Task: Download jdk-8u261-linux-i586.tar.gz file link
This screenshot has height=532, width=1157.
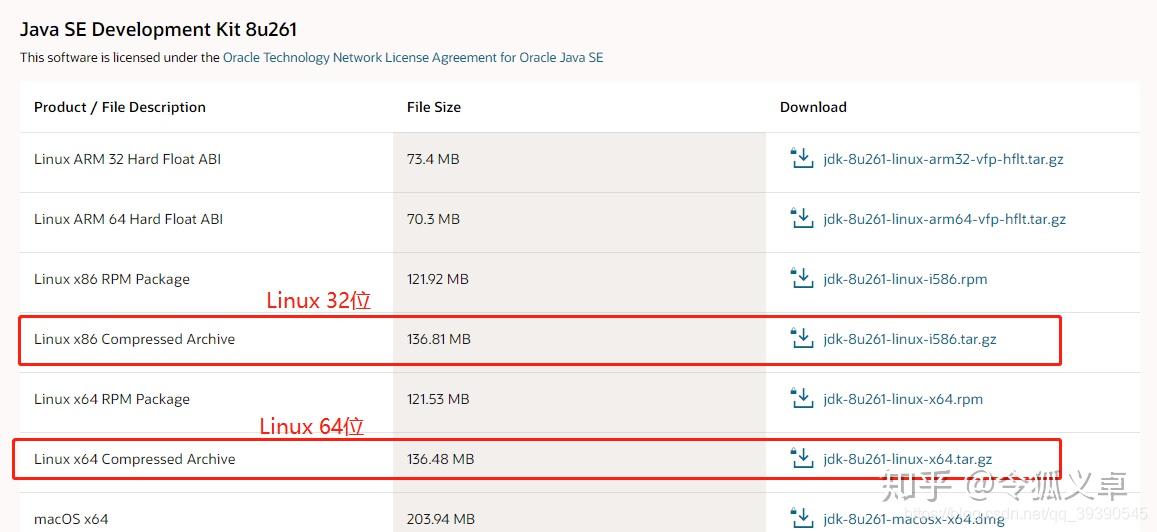Action: 909,339
